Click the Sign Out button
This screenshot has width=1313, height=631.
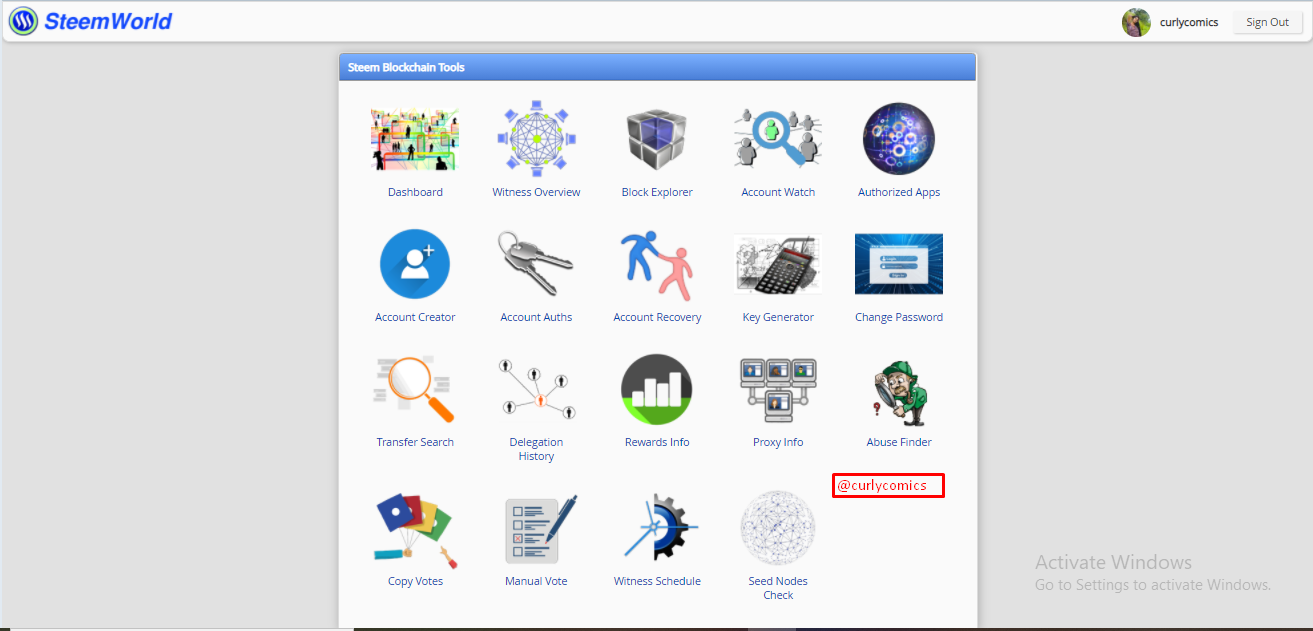click(x=1267, y=22)
